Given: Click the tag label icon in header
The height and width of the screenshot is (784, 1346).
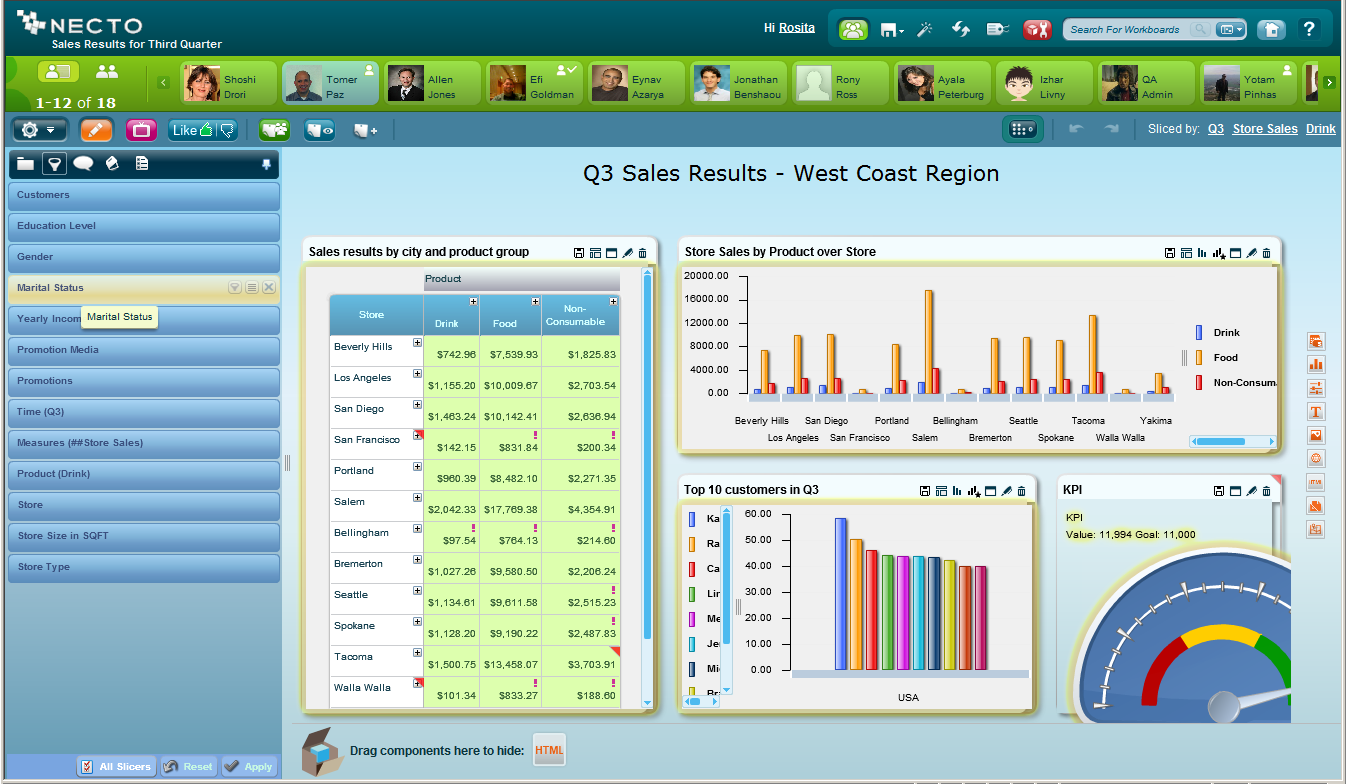Looking at the screenshot, I should coord(997,29).
